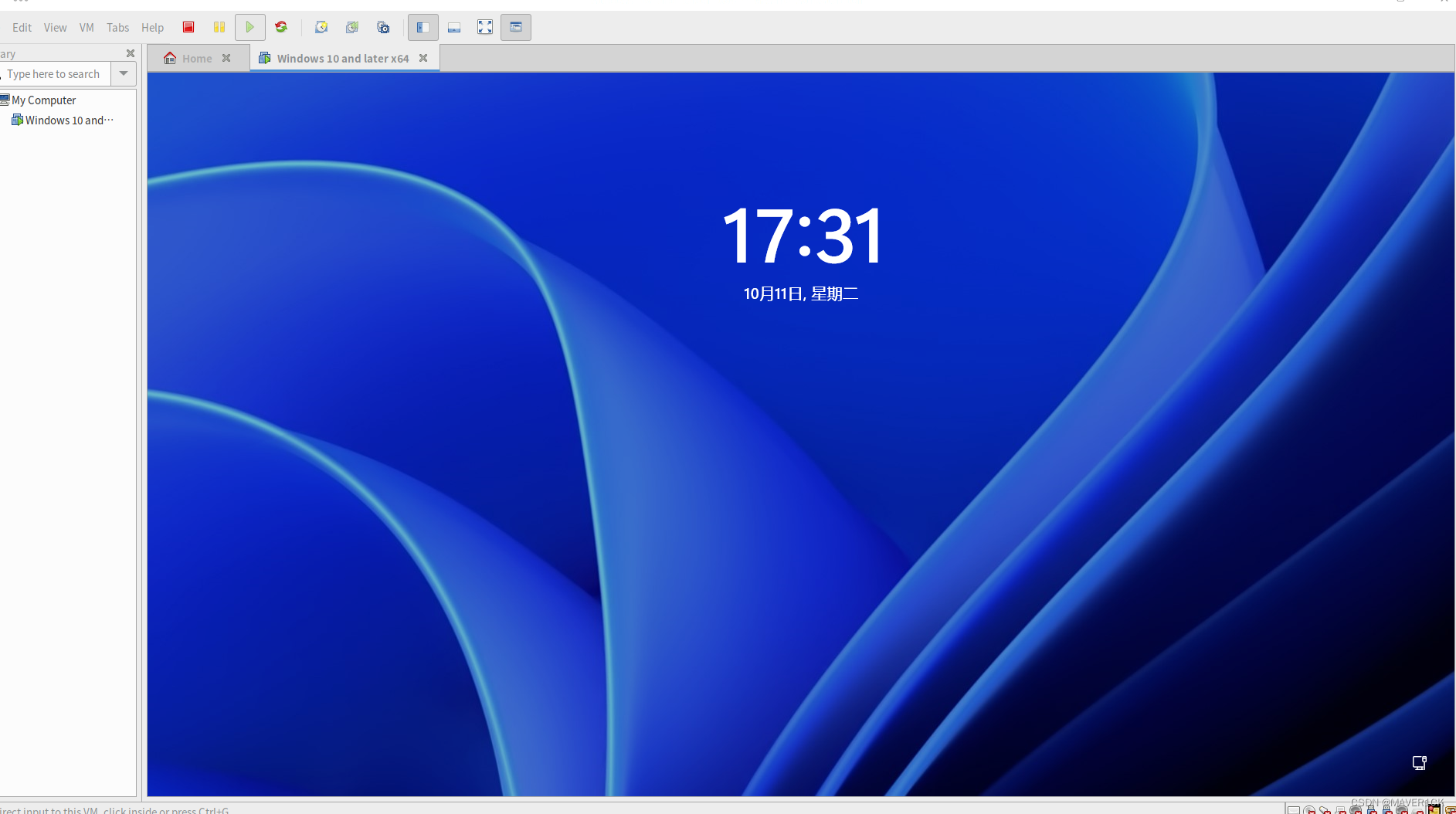
Task: Click the Type here to search field
Action: (x=56, y=74)
